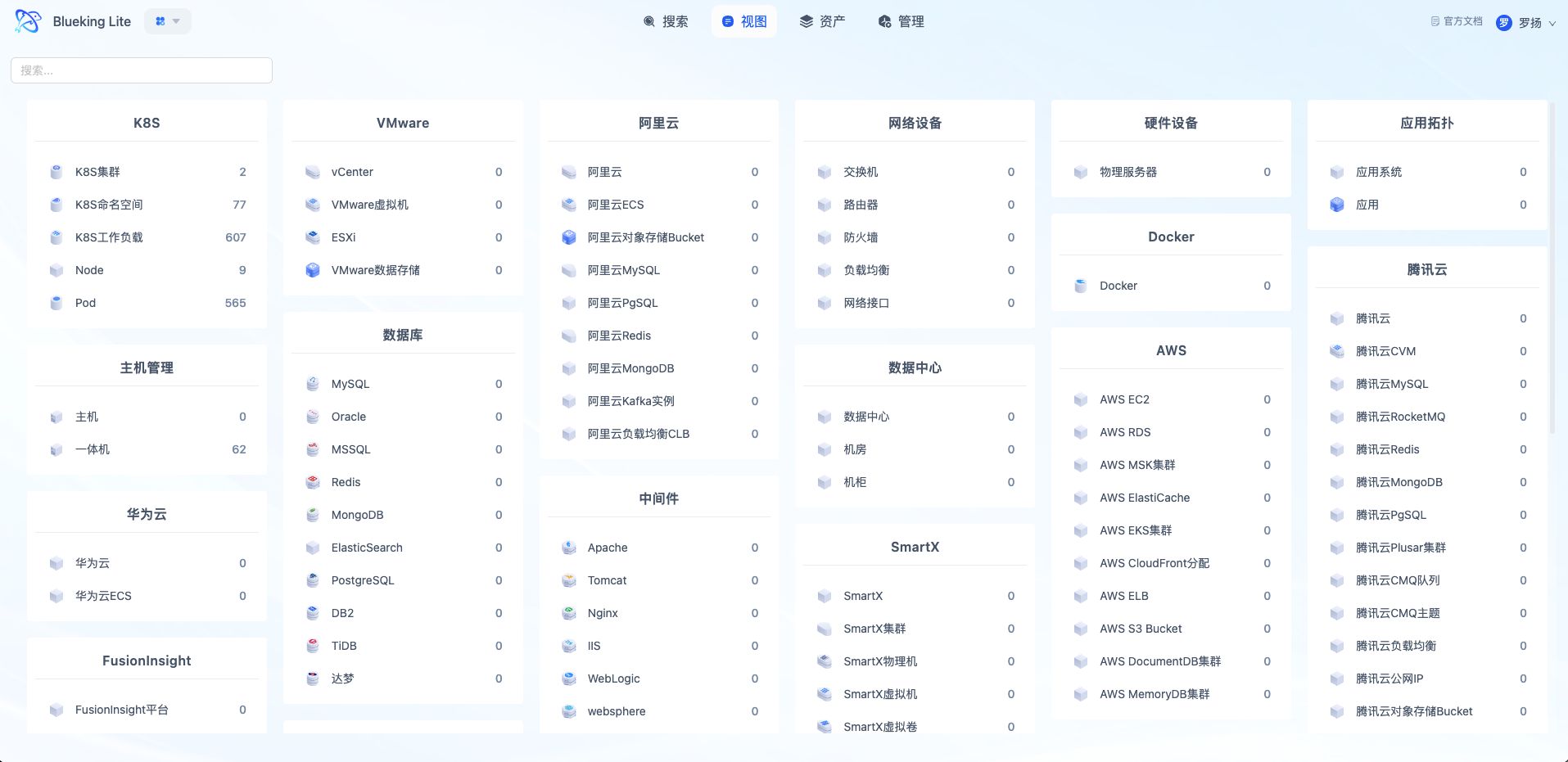This screenshot has height=762, width=1568.
Task: Open the ESXi model entry
Action: 403,237
